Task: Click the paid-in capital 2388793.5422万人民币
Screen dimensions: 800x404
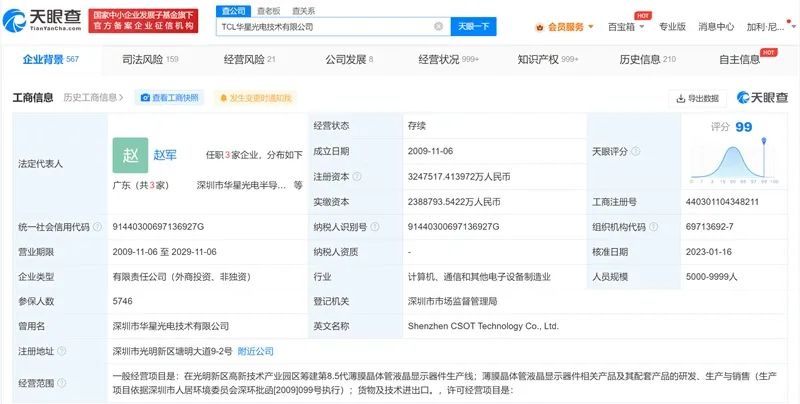Action: pyautogui.click(x=454, y=201)
